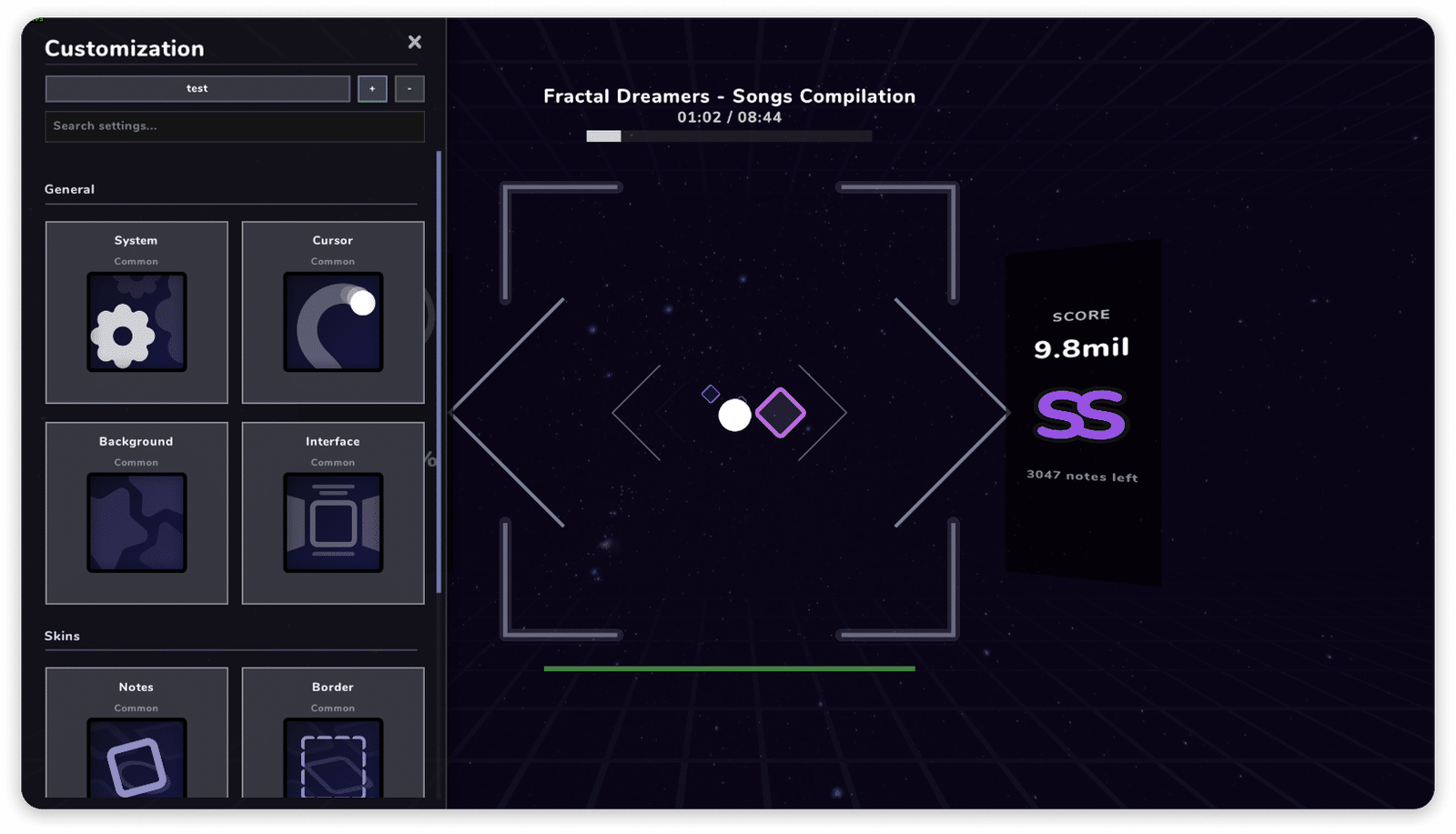Click the white circle cursor
This screenshot has height=834, width=1456.
(734, 416)
